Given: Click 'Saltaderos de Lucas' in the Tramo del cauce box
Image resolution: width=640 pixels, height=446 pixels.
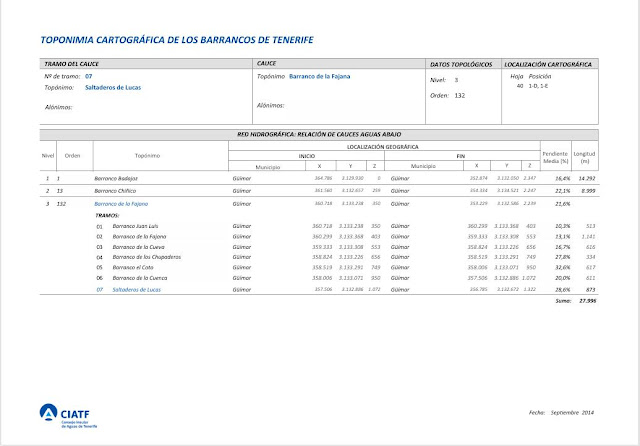Looking at the screenshot, I should (x=113, y=87).
